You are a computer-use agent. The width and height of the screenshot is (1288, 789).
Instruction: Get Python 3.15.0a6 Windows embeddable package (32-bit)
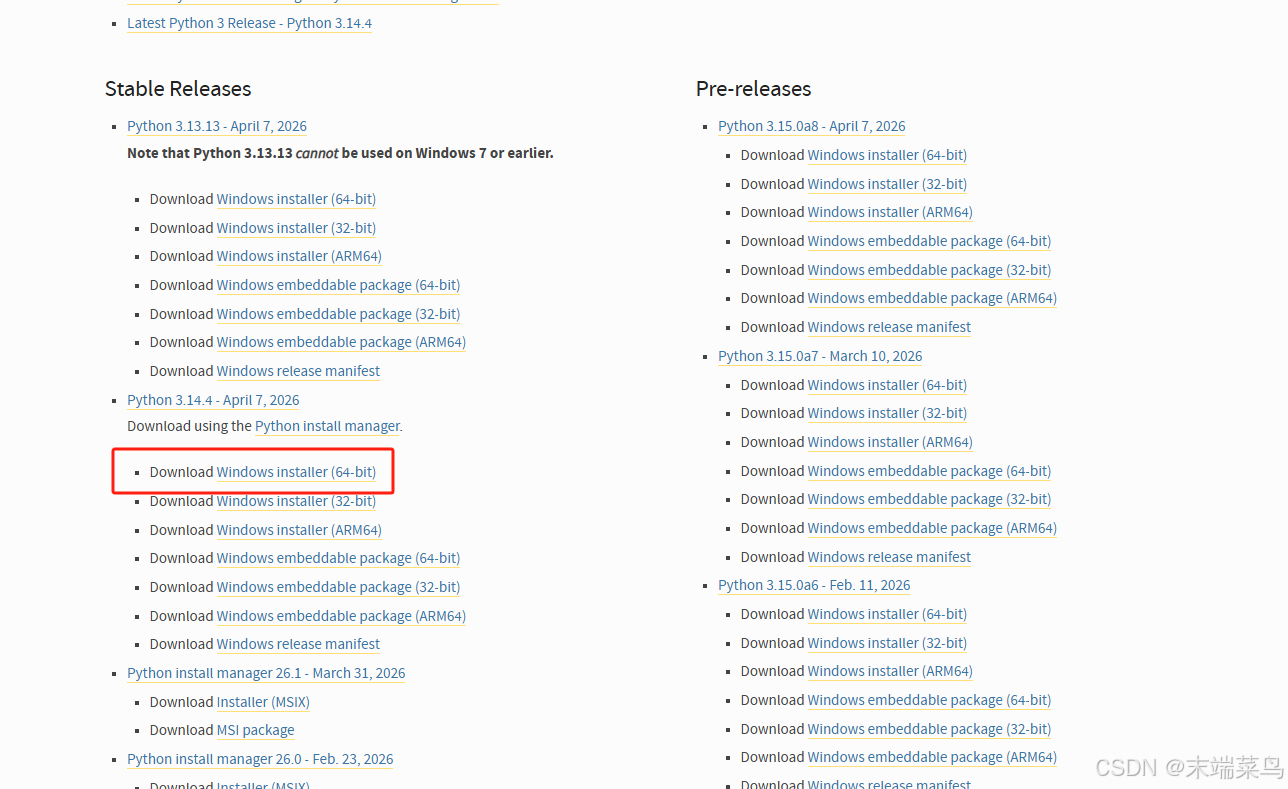click(x=929, y=729)
